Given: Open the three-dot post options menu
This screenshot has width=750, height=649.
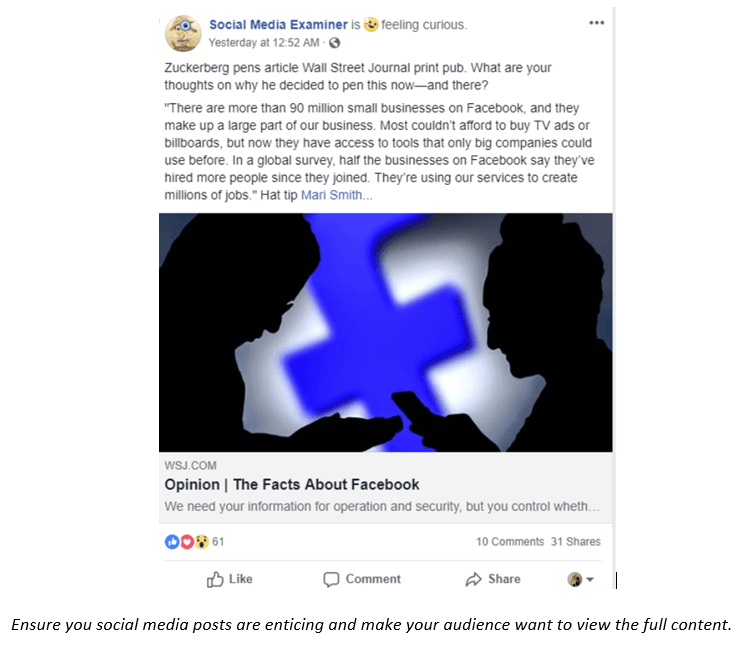Looking at the screenshot, I should tap(596, 23).
